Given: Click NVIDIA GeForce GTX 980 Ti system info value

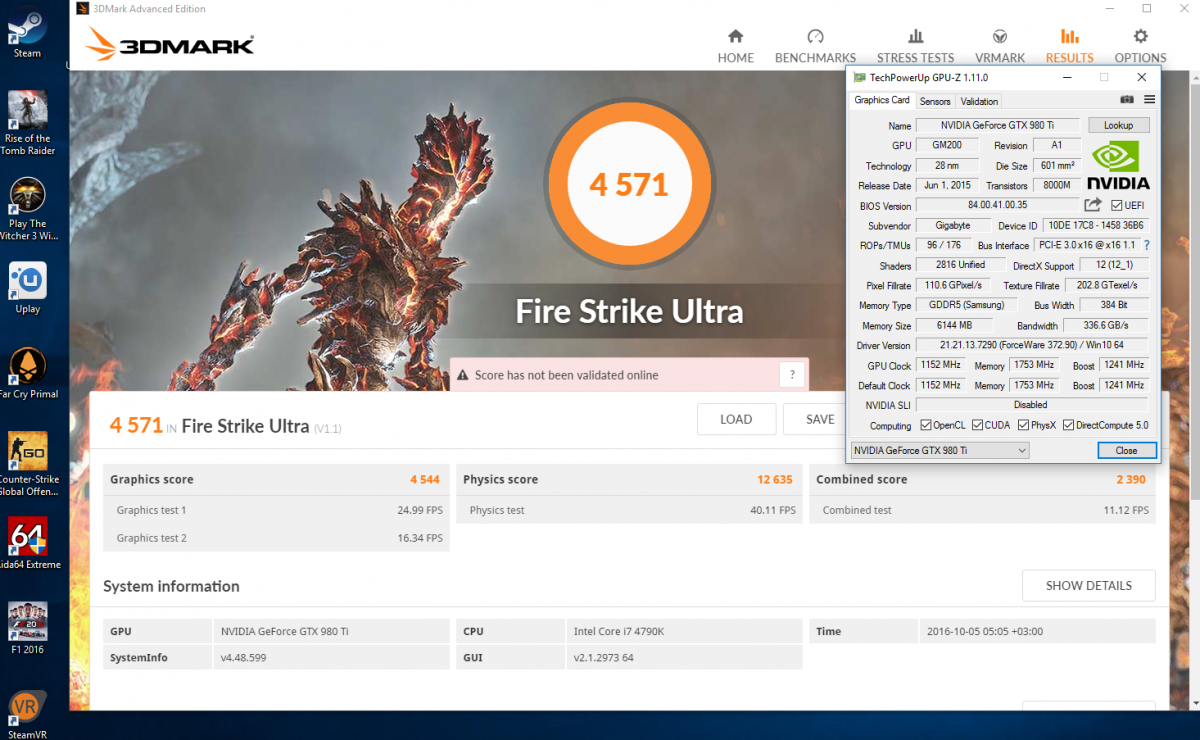Looking at the screenshot, I should tap(285, 632).
